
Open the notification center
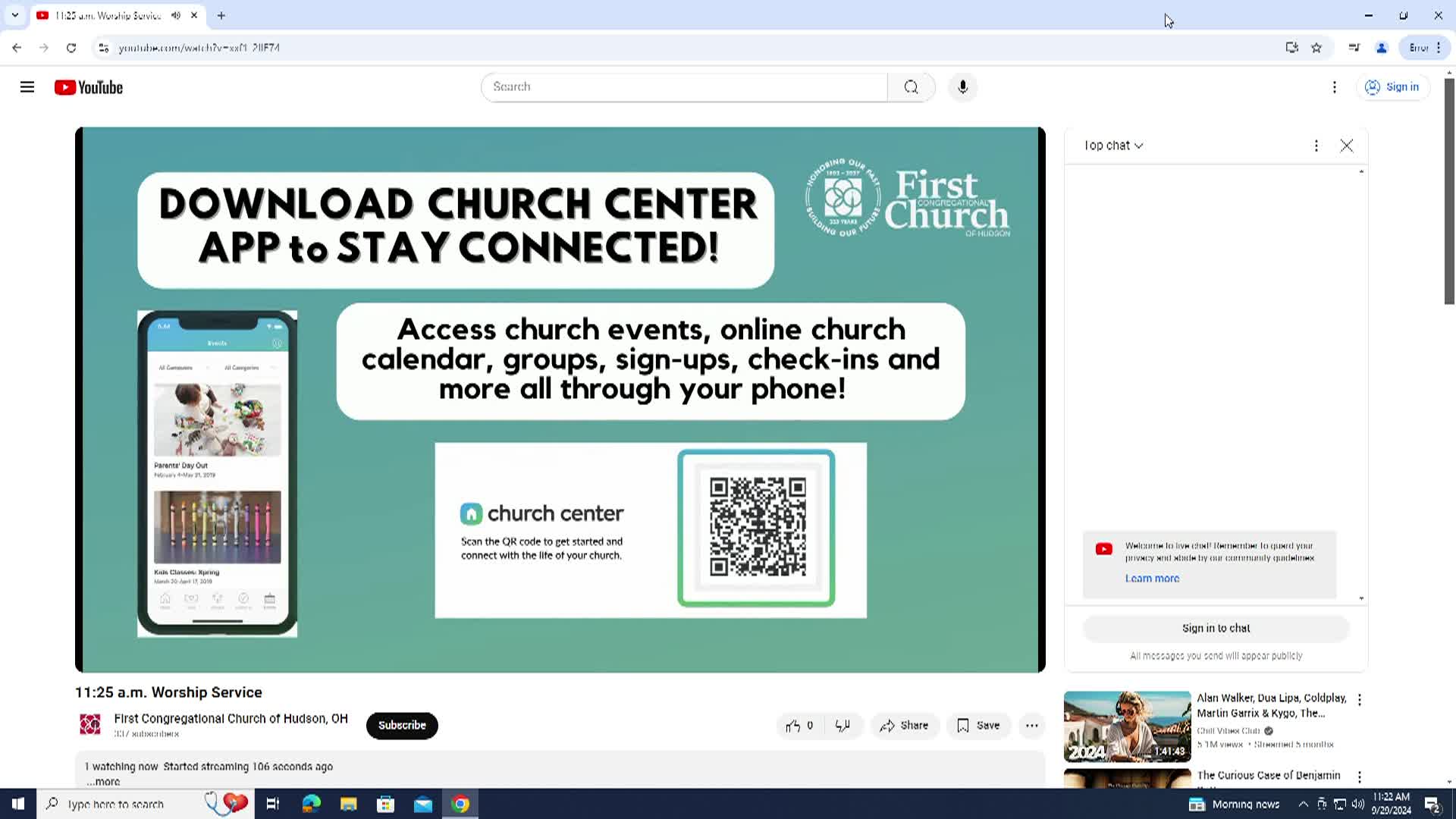pyautogui.click(x=1432, y=804)
